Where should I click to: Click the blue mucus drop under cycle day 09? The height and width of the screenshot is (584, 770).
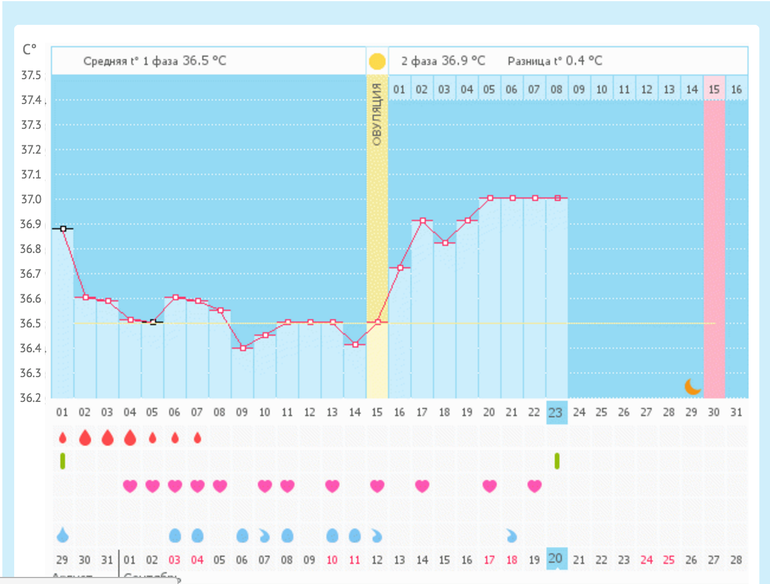coord(242,535)
